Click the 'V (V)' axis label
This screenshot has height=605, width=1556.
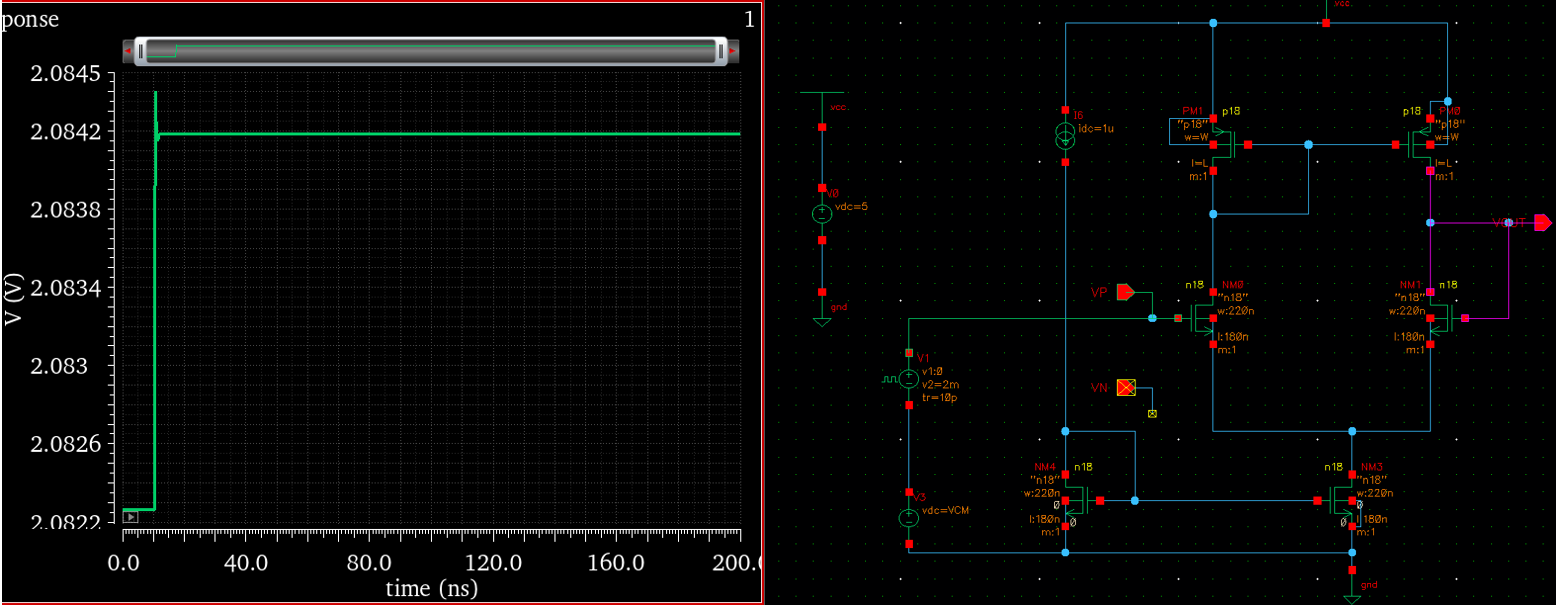click(x=13, y=297)
